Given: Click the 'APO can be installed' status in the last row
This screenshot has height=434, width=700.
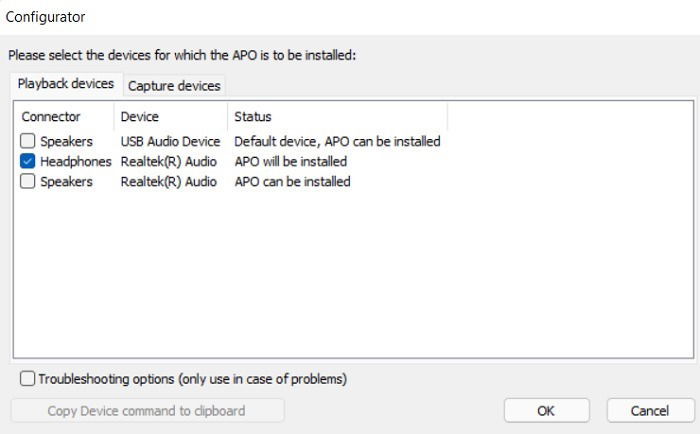Looking at the screenshot, I should click(292, 182).
